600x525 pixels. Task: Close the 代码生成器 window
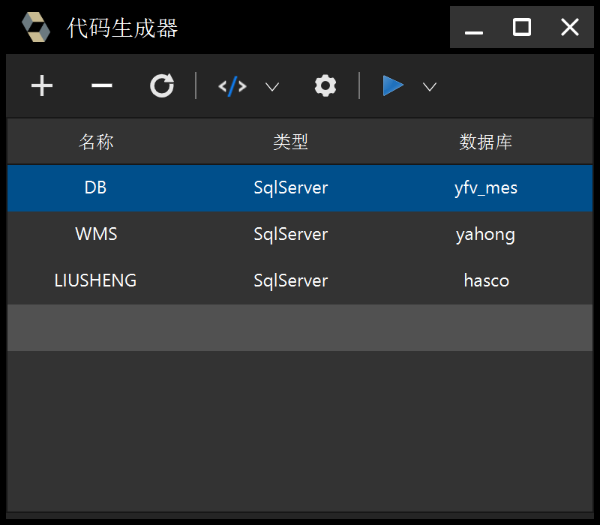click(570, 27)
